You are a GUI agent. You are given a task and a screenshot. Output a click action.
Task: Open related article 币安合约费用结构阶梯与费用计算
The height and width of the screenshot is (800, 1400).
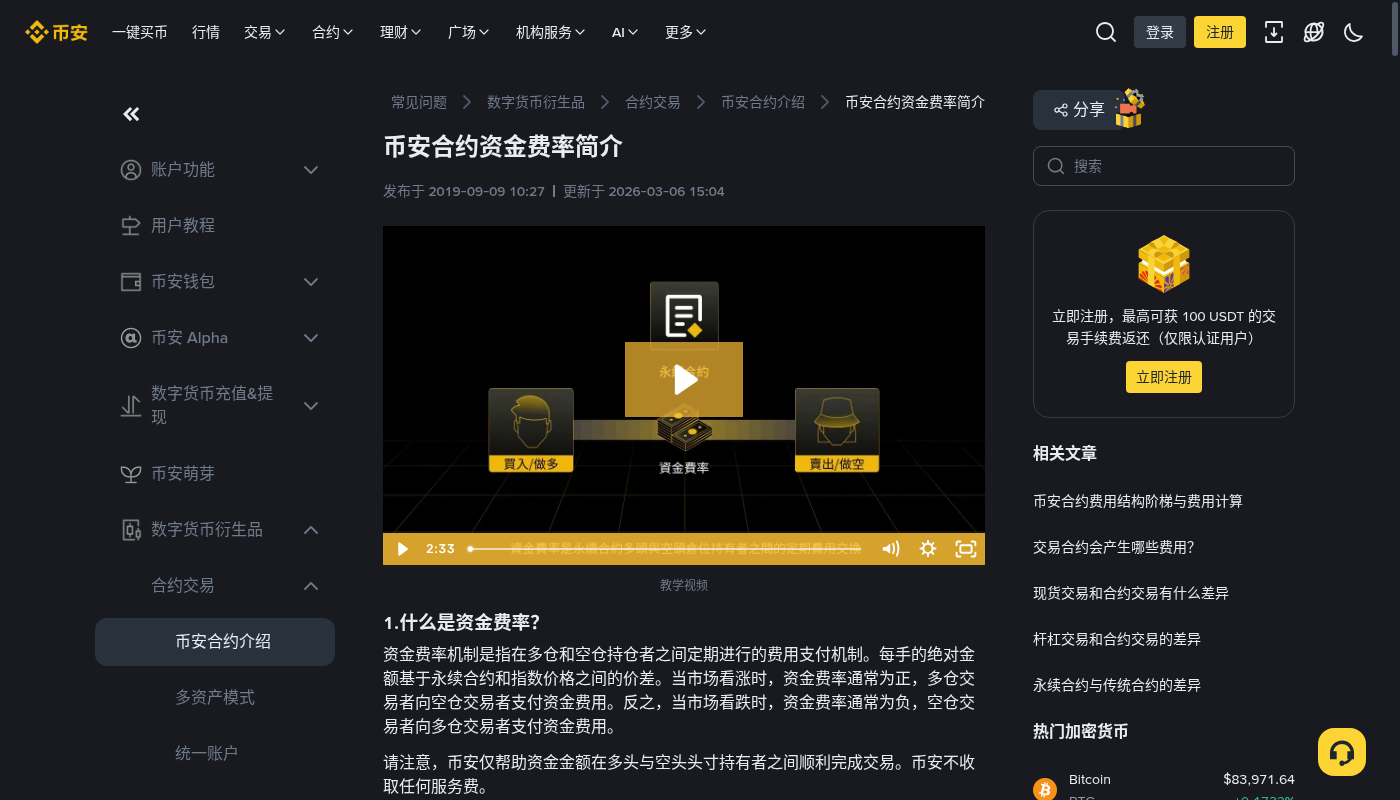pos(1138,501)
